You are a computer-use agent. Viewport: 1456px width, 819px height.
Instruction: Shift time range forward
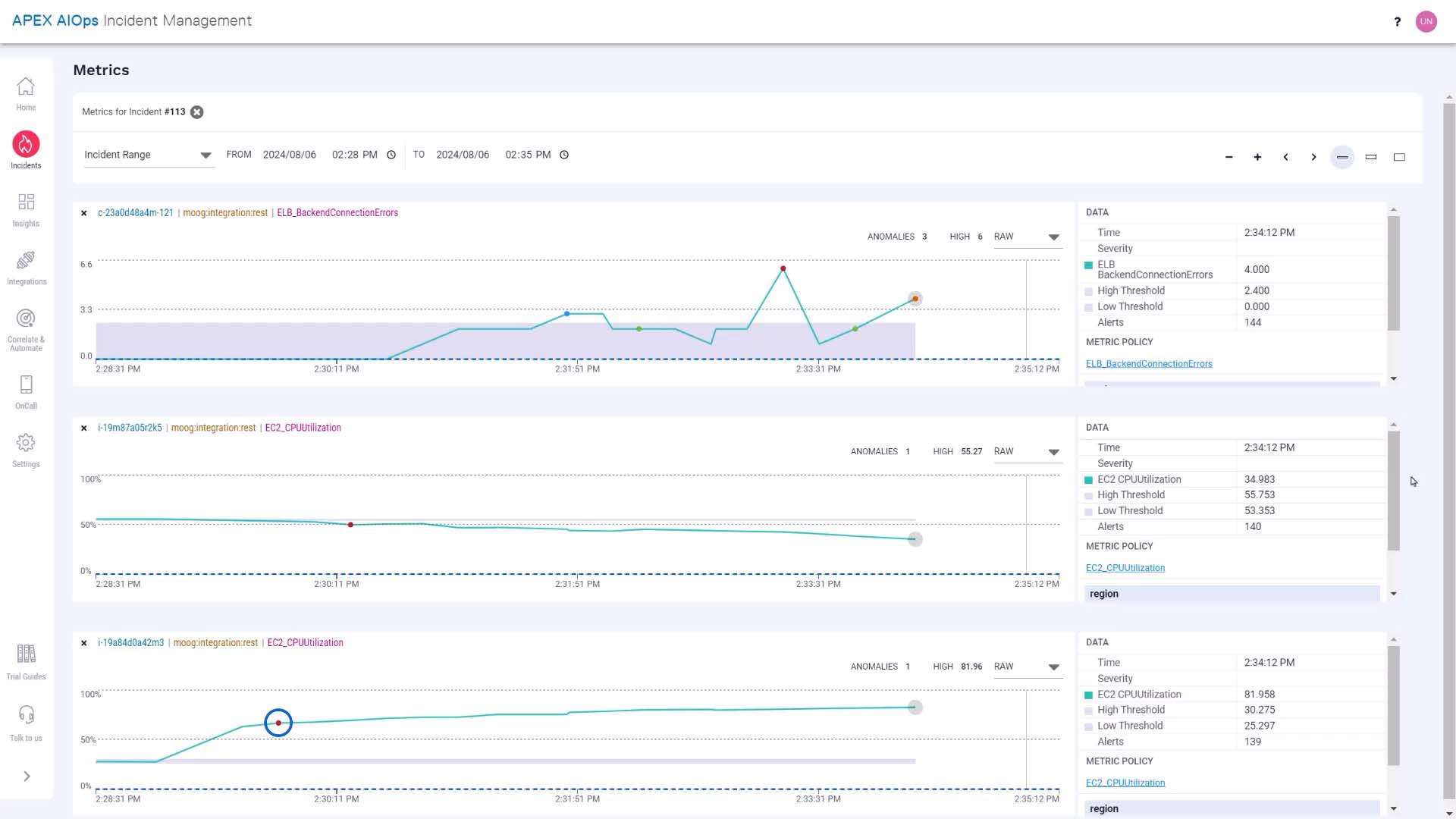coord(1313,157)
